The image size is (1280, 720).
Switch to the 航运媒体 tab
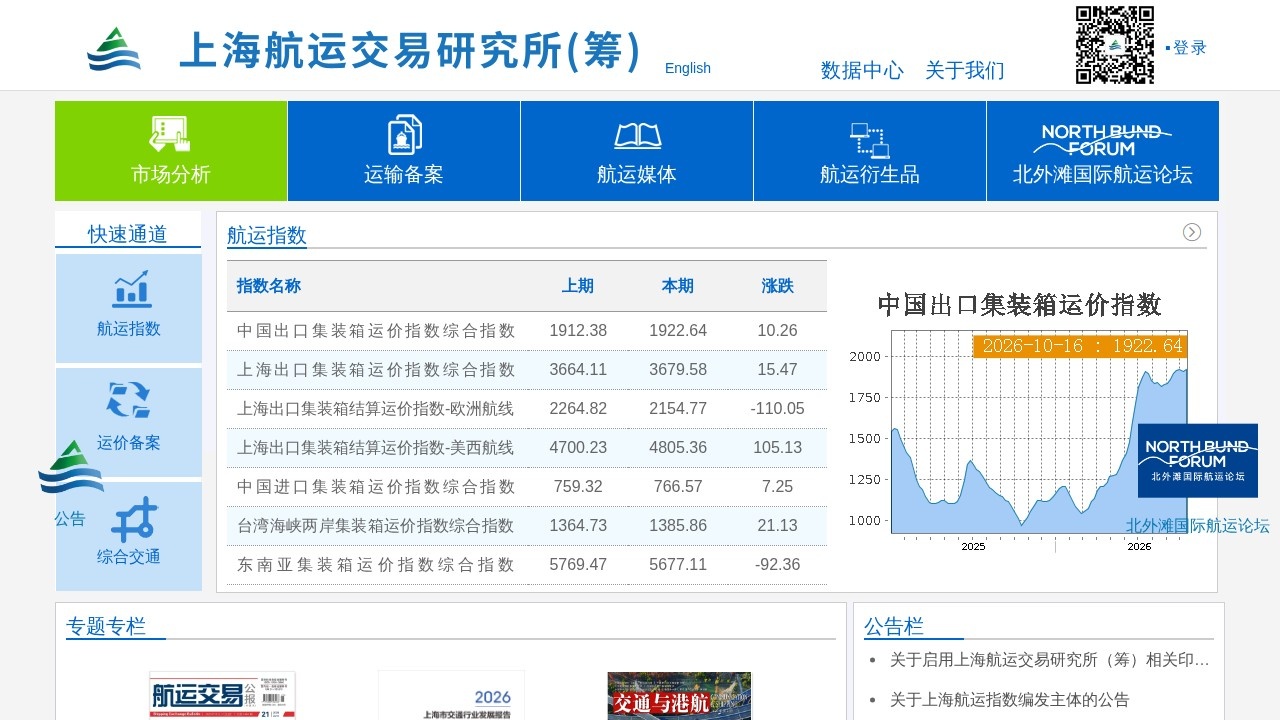point(637,151)
